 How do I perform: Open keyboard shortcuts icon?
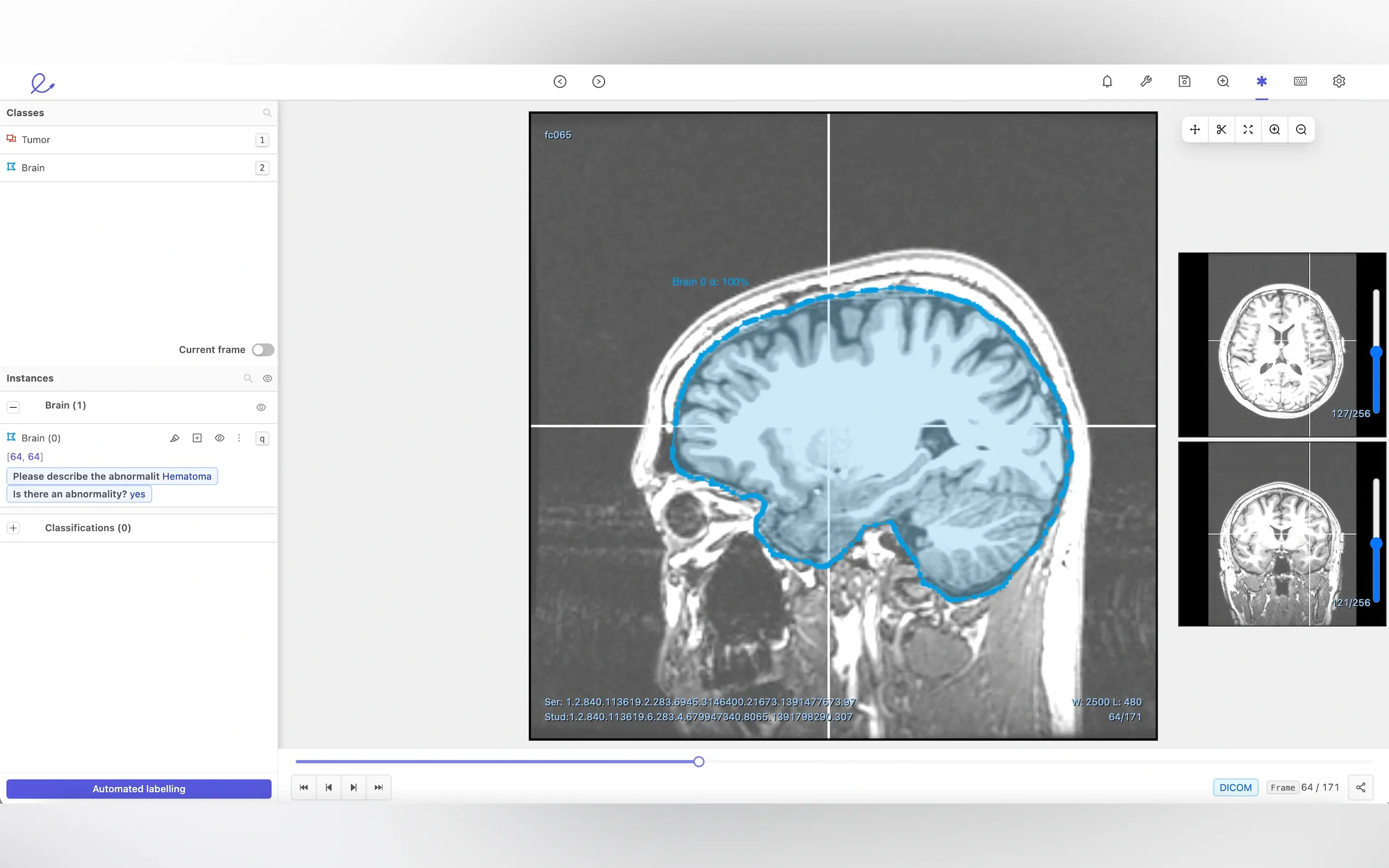tap(1300, 81)
